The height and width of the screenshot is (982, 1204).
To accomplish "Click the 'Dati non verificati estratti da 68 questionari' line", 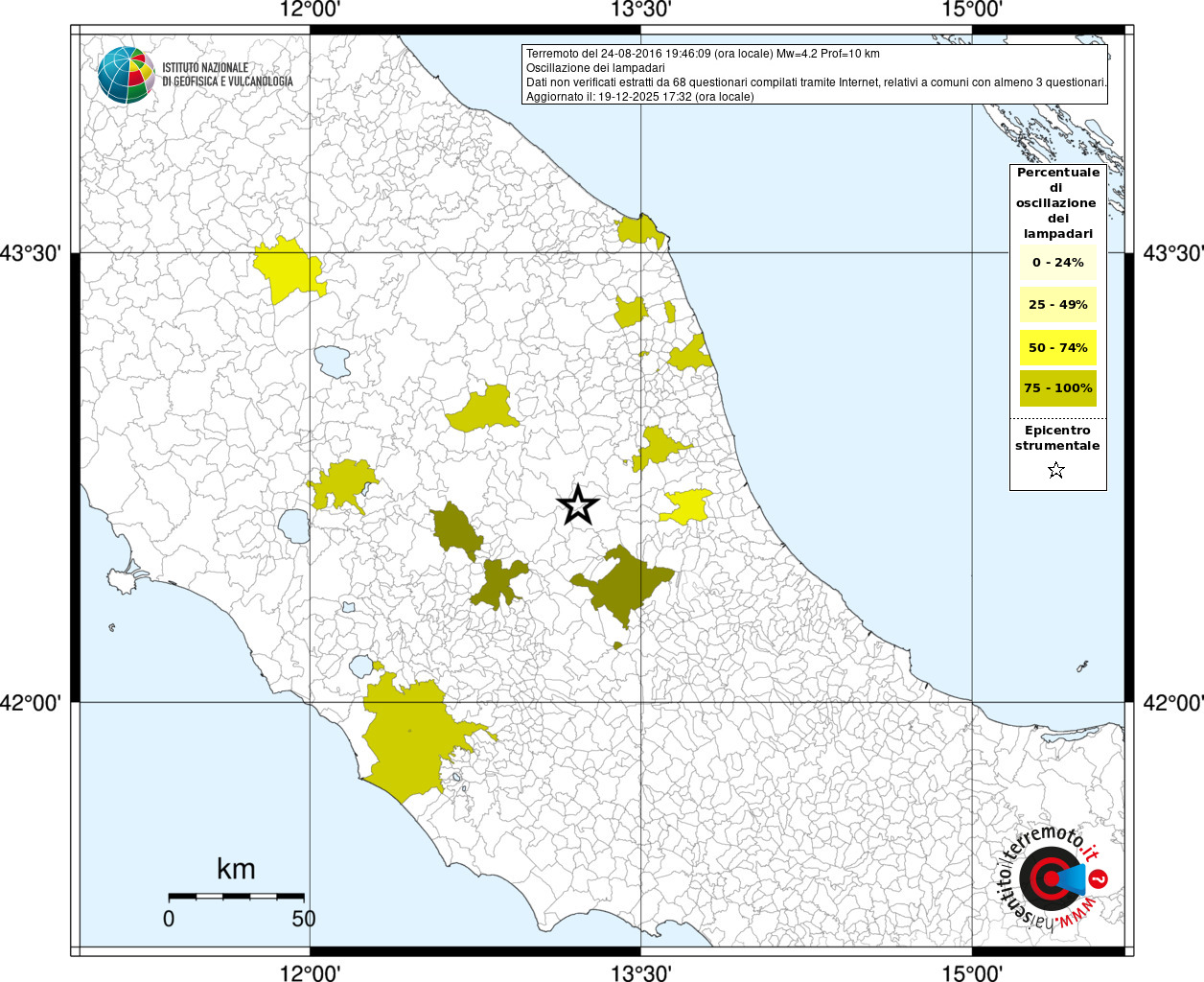I will [817, 82].
